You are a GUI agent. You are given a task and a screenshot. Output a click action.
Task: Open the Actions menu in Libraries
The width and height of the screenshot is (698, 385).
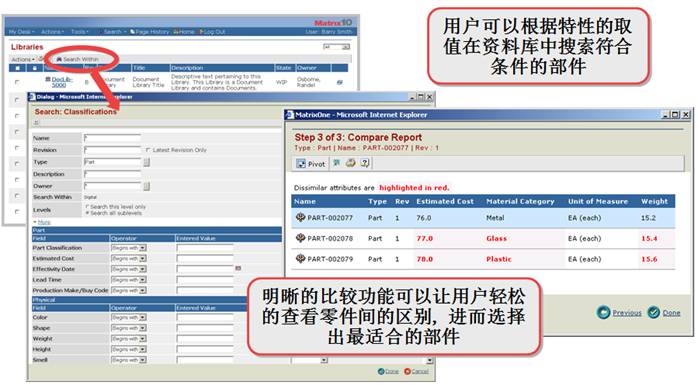[x=23, y=59]
